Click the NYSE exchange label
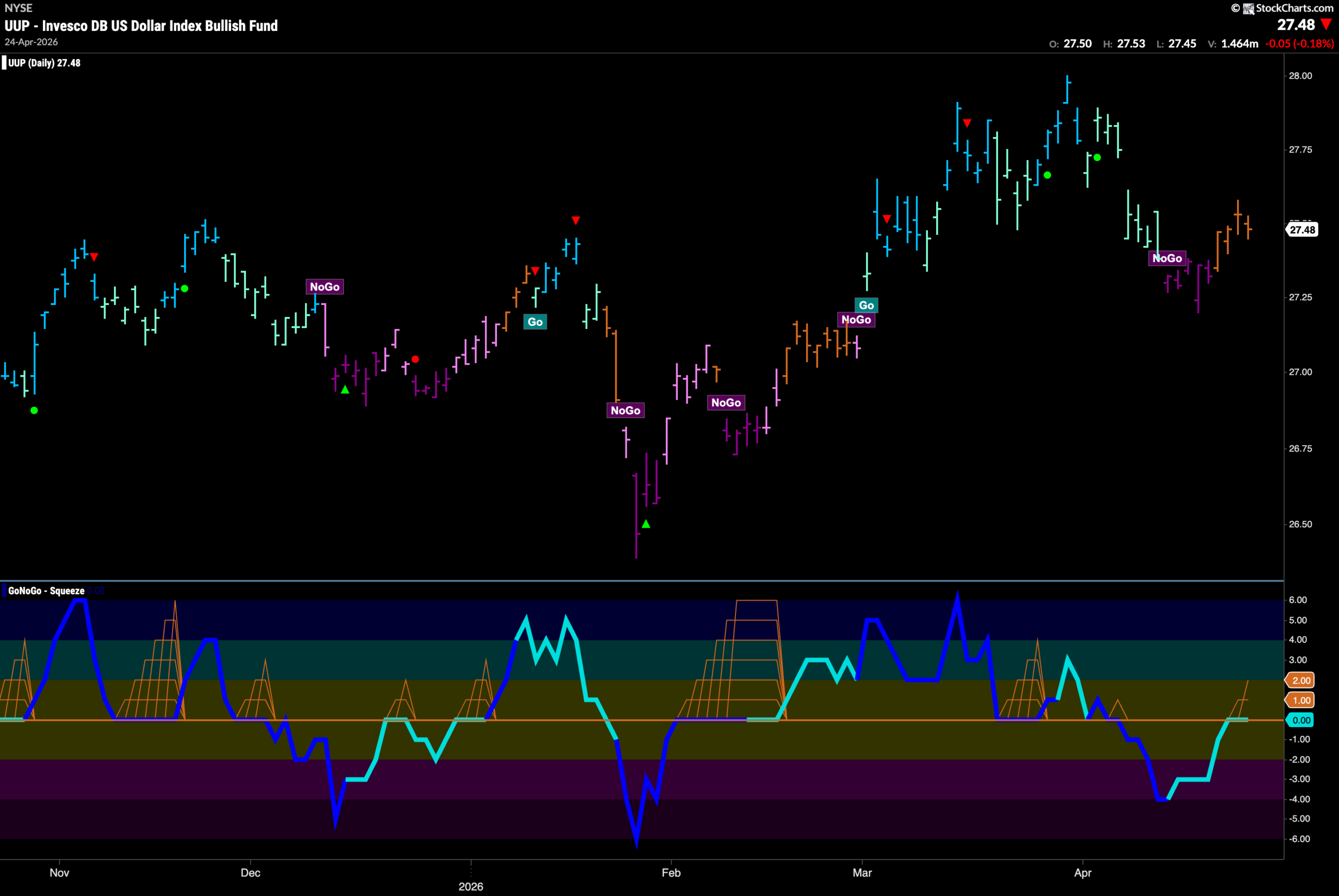Image resolution: width=1339 pixels, height=896 pixels. pos(18,8)
